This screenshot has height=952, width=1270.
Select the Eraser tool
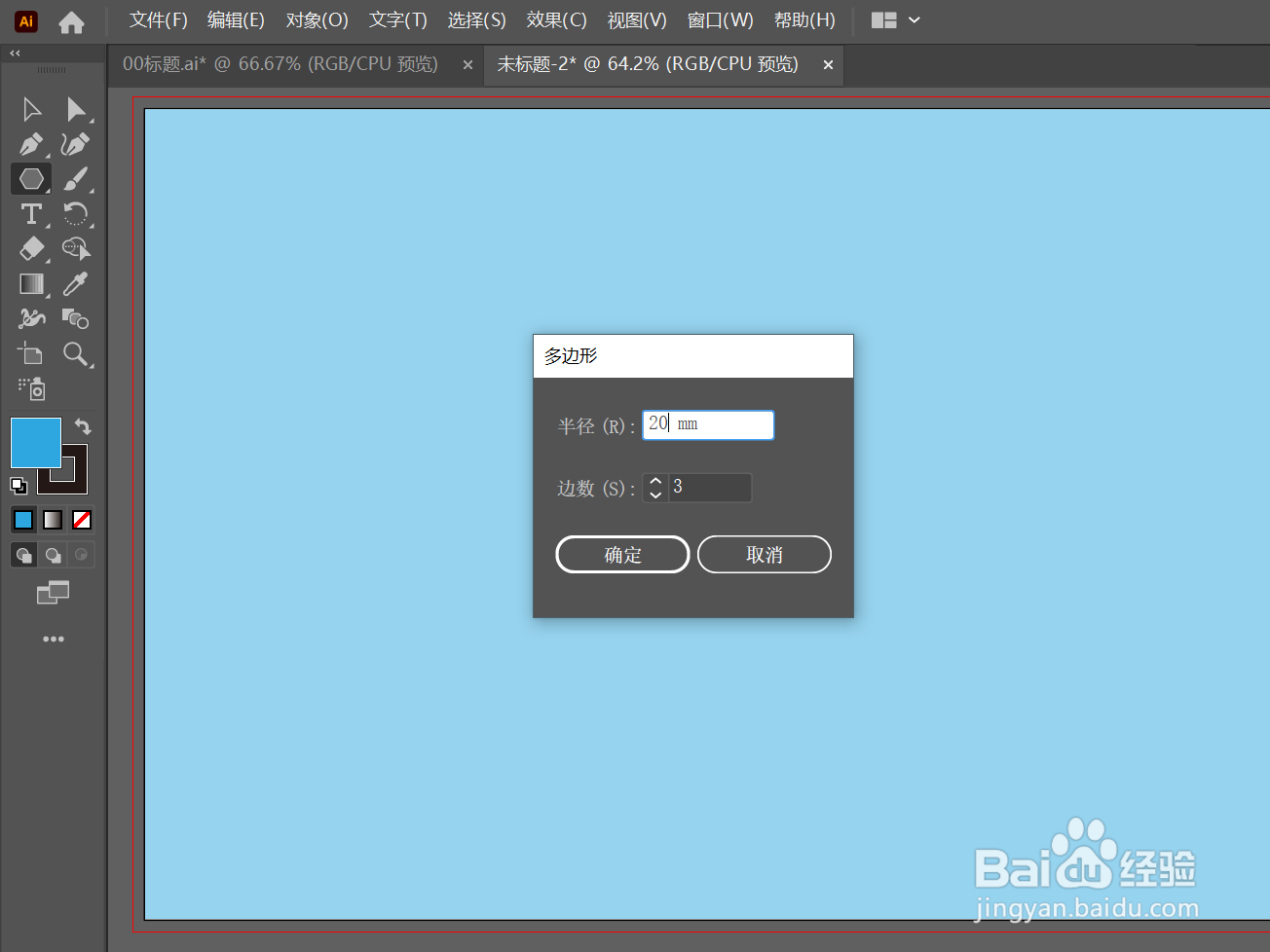point(31,249)
